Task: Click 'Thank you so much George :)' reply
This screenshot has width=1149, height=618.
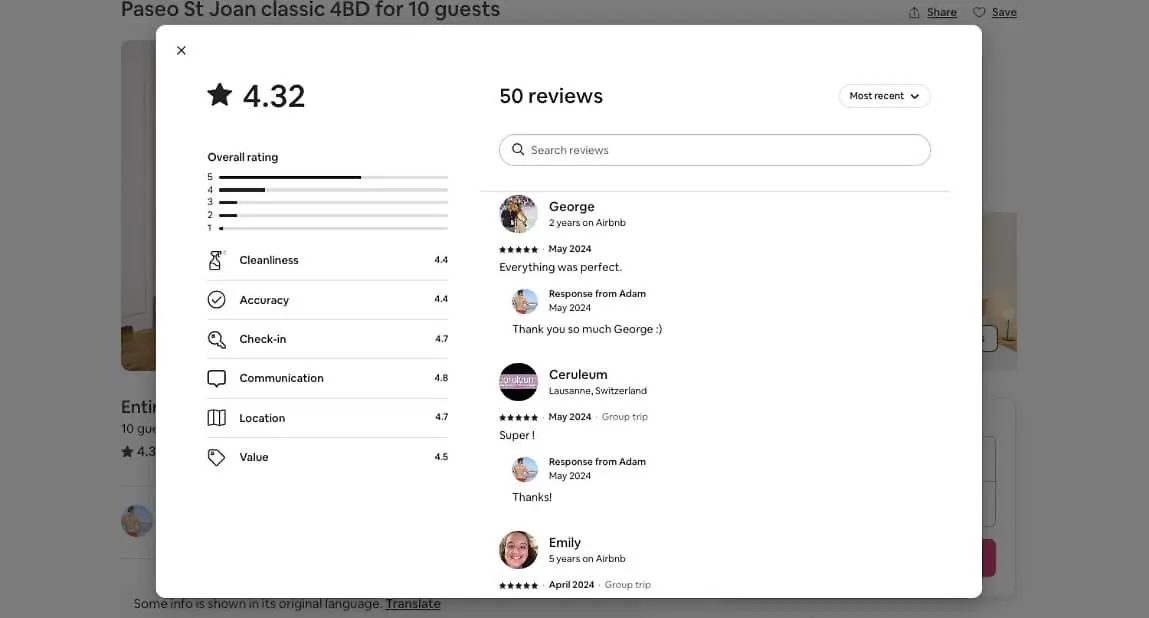Action: pyautogui.click(x=587, y=329)
